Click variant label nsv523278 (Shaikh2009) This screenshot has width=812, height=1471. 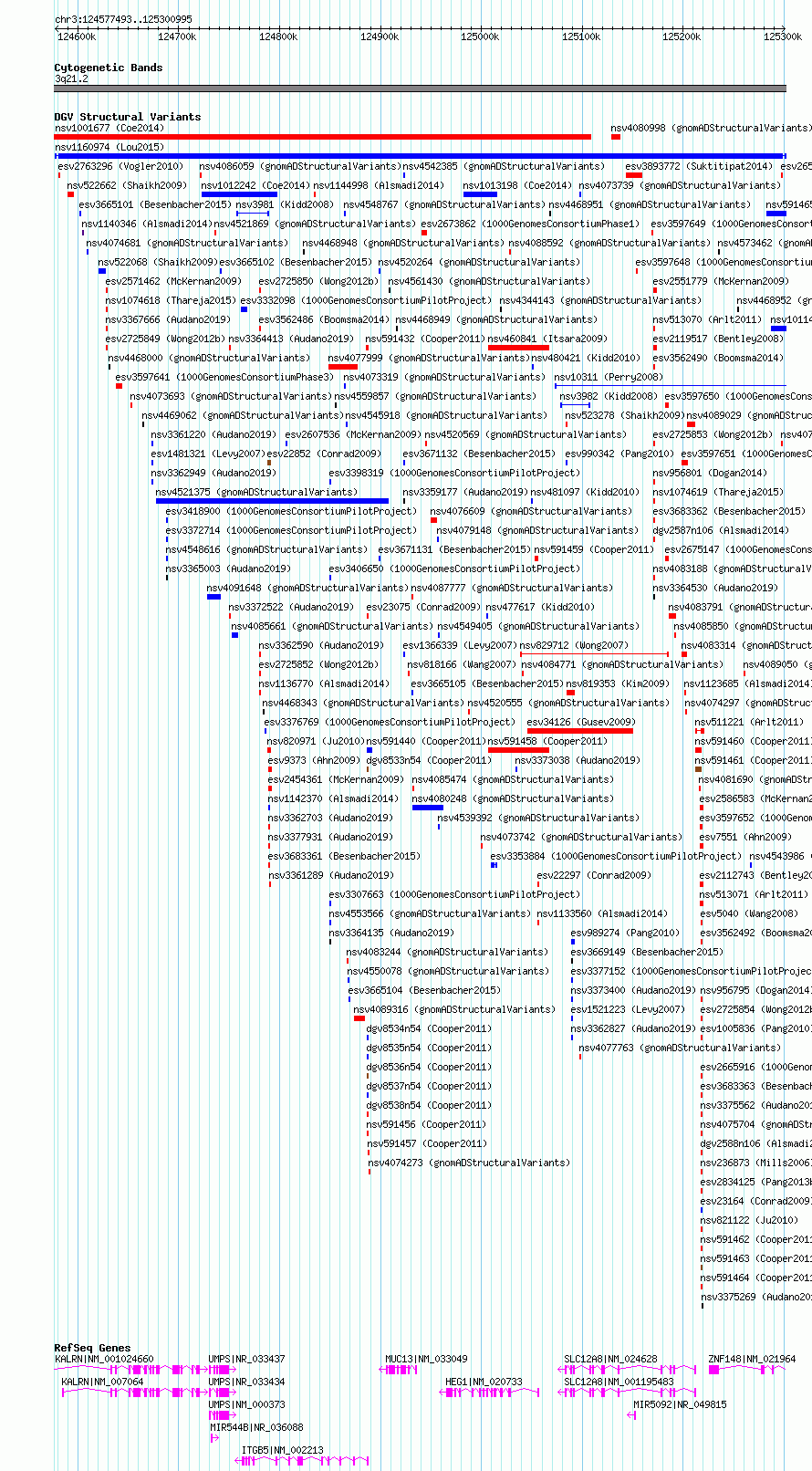click(624, 415)
